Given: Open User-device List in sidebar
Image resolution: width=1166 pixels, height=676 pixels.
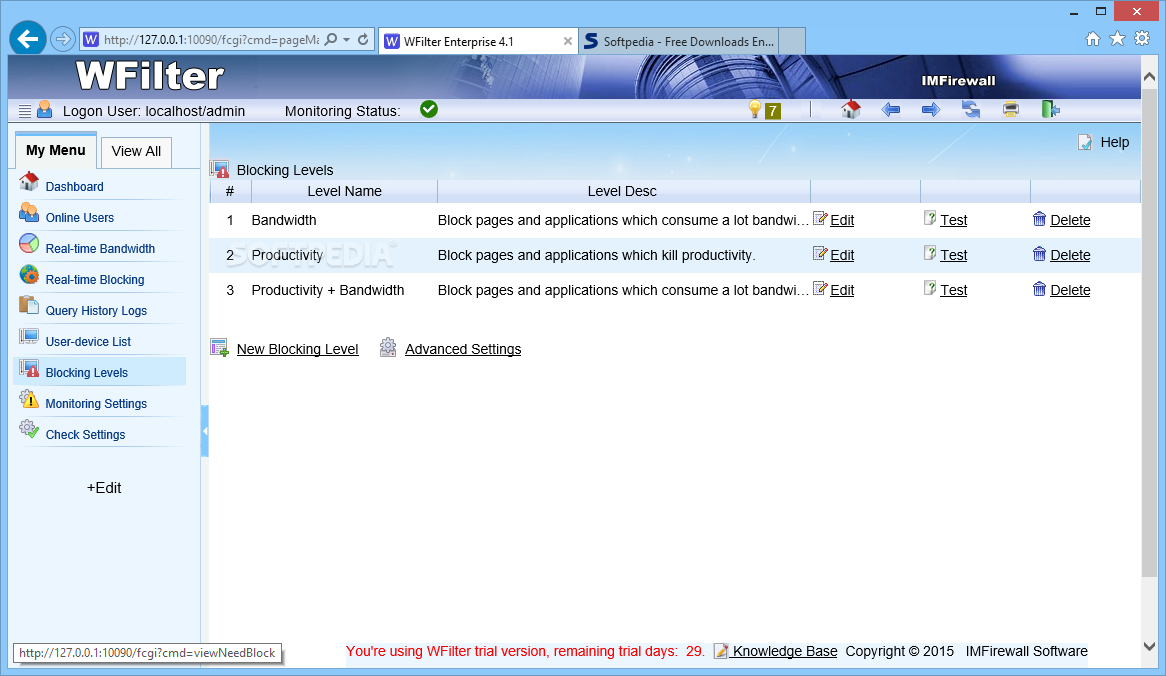Looking at the screenshot, I should point(88,342).
